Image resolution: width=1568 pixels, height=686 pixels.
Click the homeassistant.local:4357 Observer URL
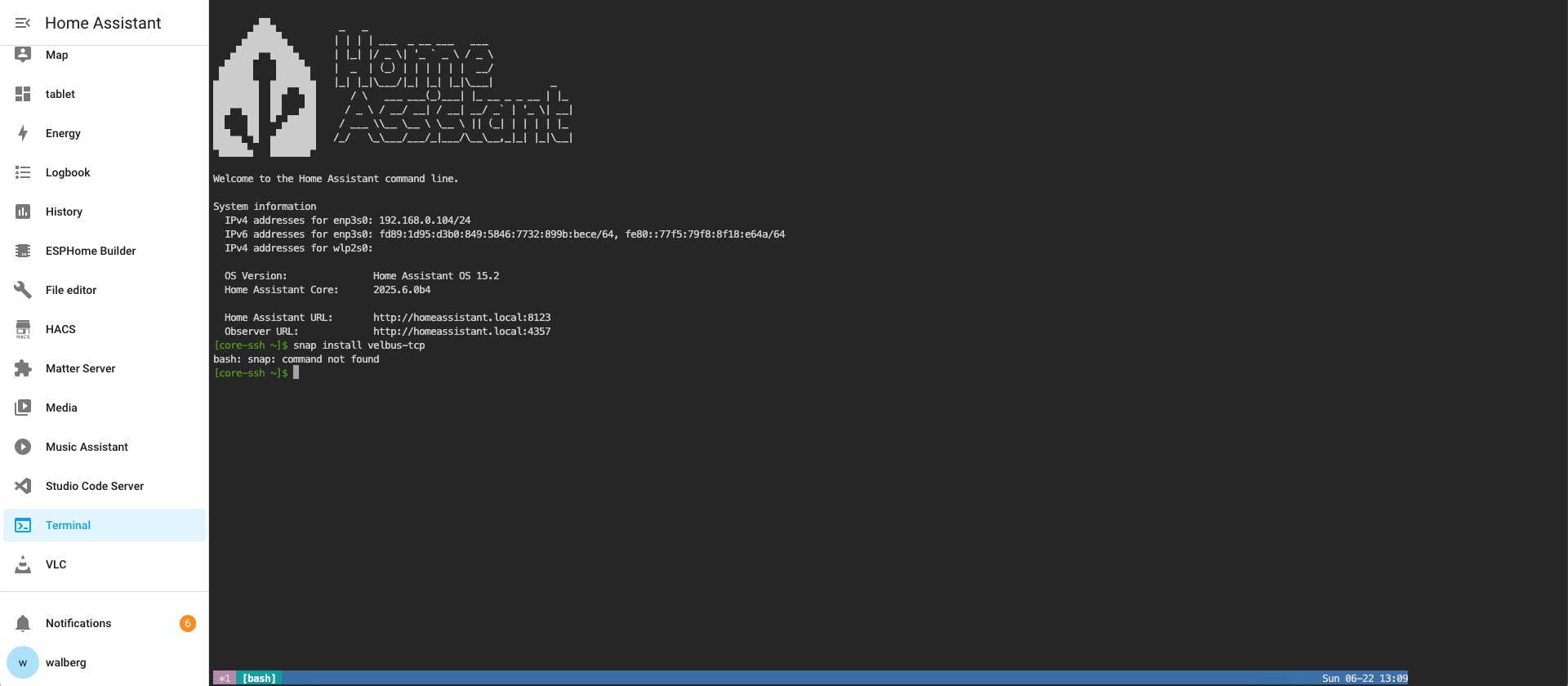coord(461,331)
